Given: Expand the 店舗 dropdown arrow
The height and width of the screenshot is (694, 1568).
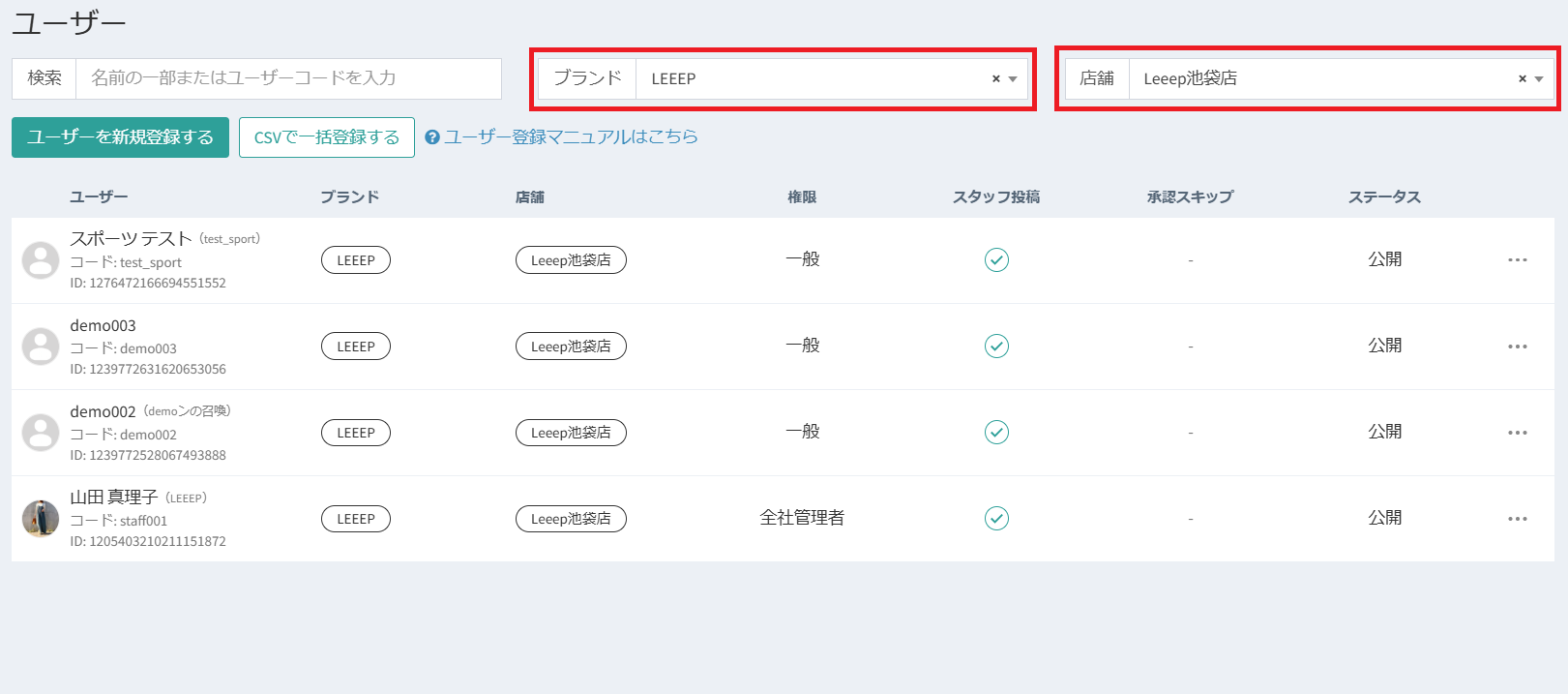Looking at the screenshot, I should pyautogui.click(x=1539, y=79).
